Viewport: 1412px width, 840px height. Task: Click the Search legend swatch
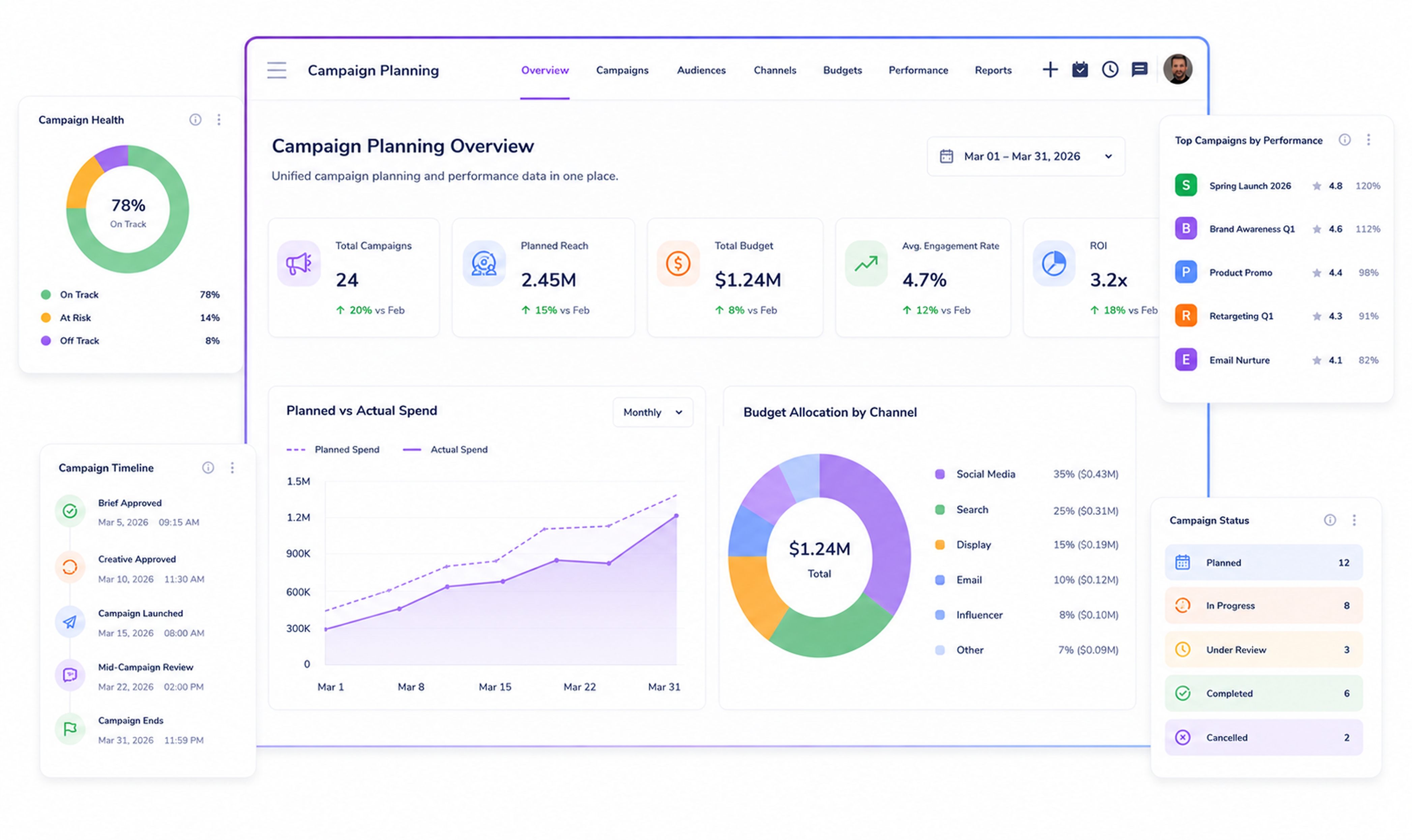940,510
